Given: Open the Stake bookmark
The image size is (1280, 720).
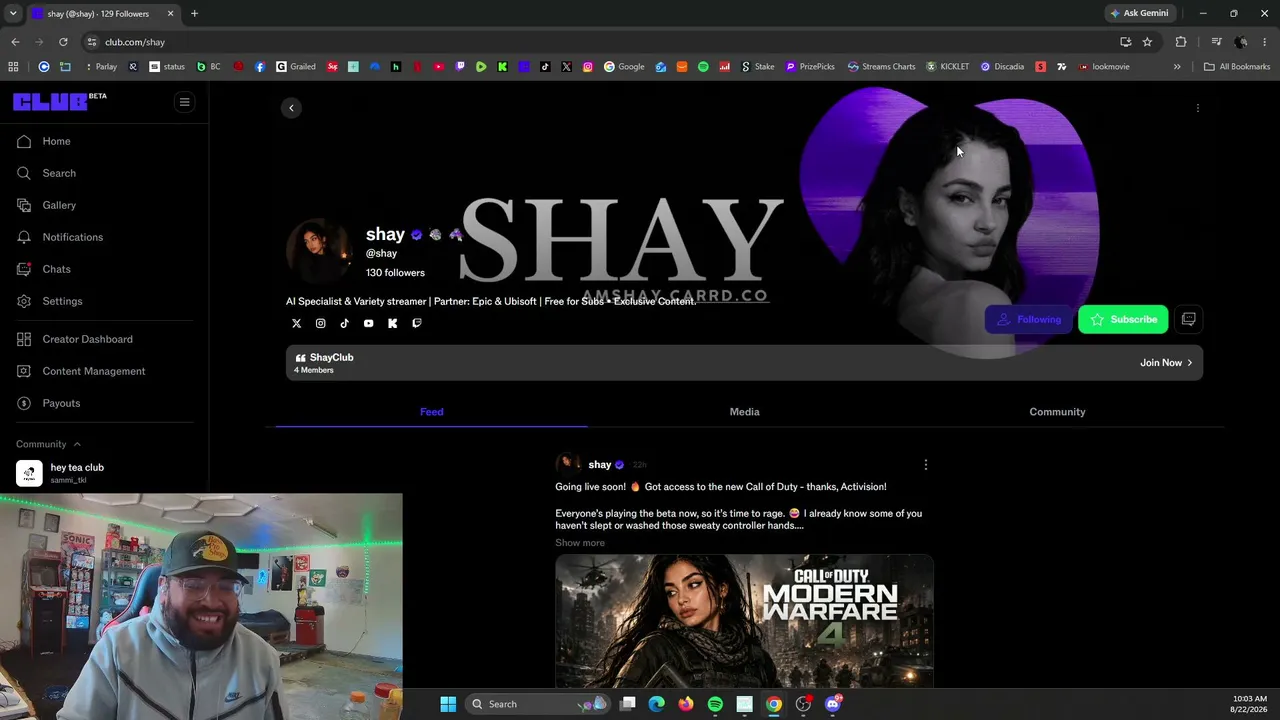Looking at the screenshot, I should coord(758,67).
